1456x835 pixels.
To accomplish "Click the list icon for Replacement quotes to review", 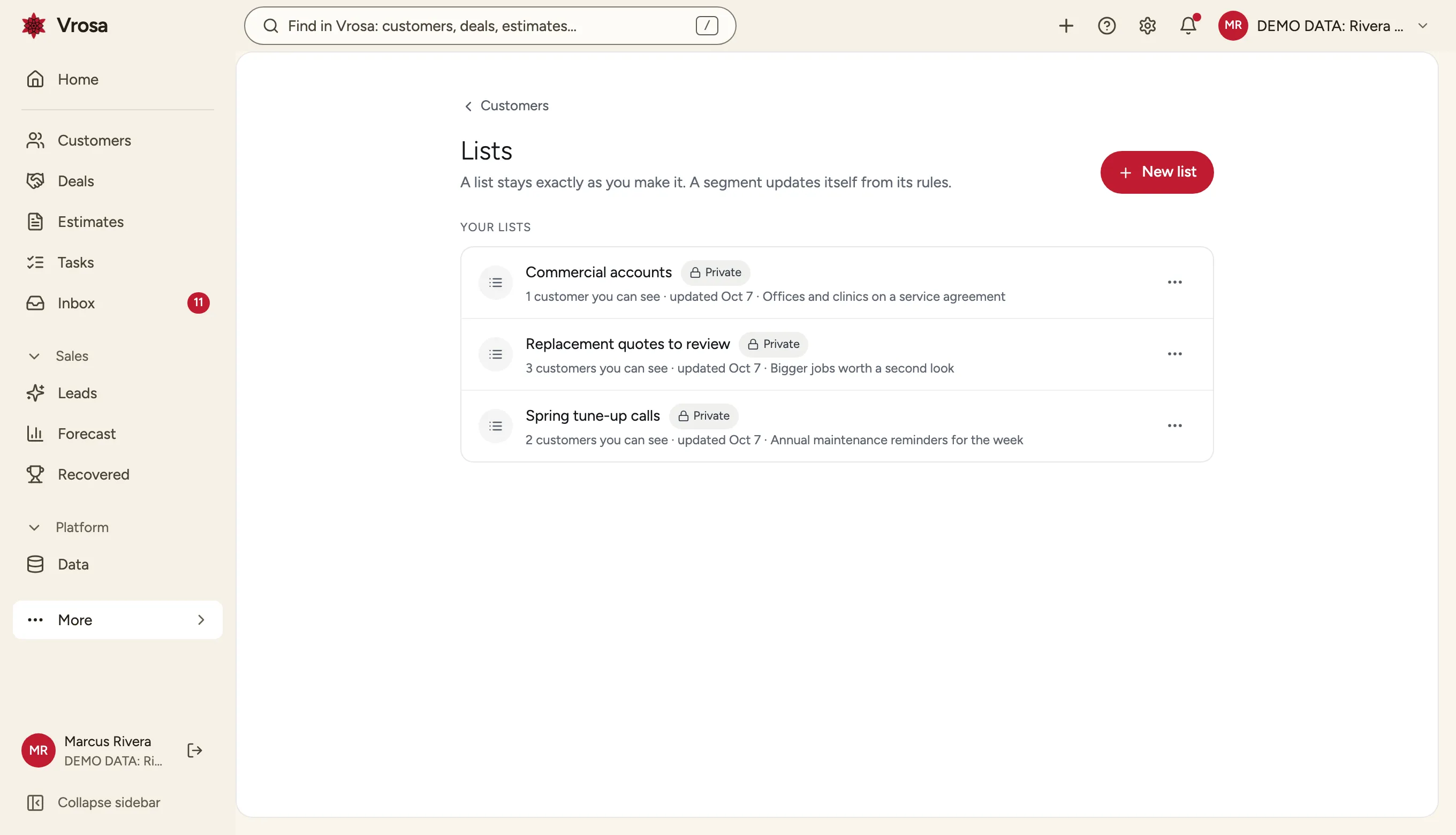I will pos(496,354).
